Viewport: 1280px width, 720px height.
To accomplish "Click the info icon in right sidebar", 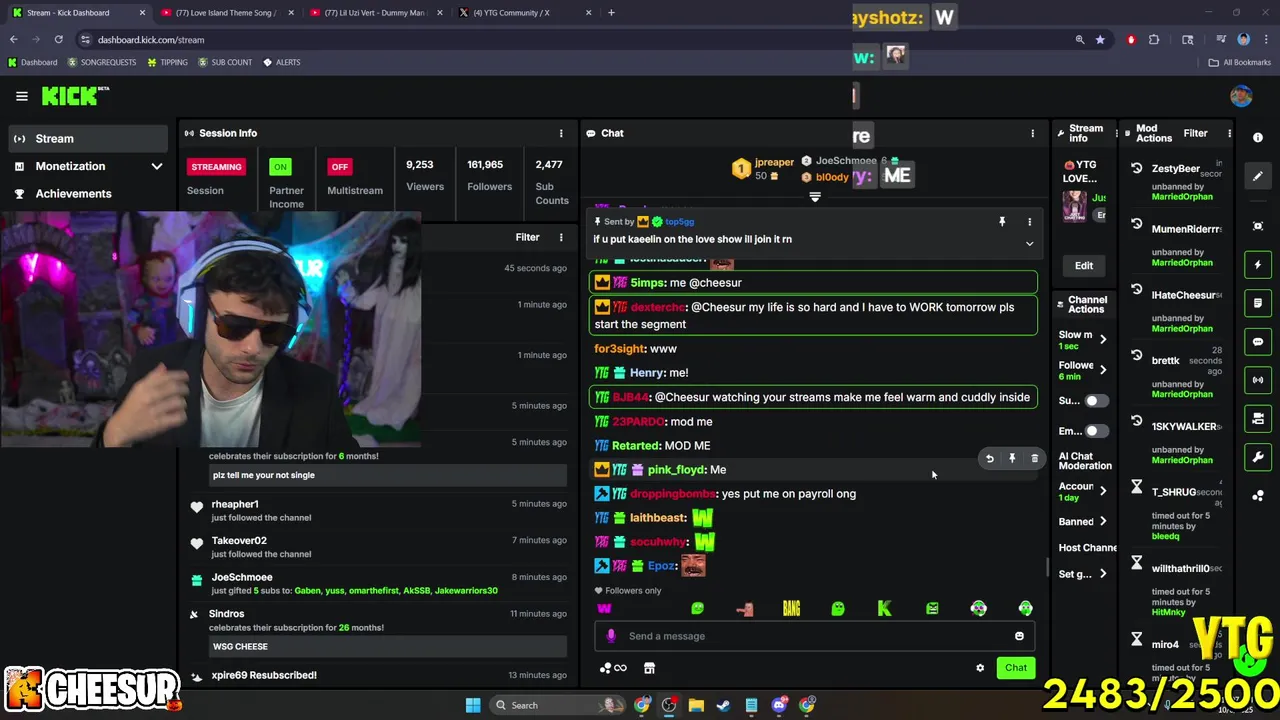I will (1258, 137).
